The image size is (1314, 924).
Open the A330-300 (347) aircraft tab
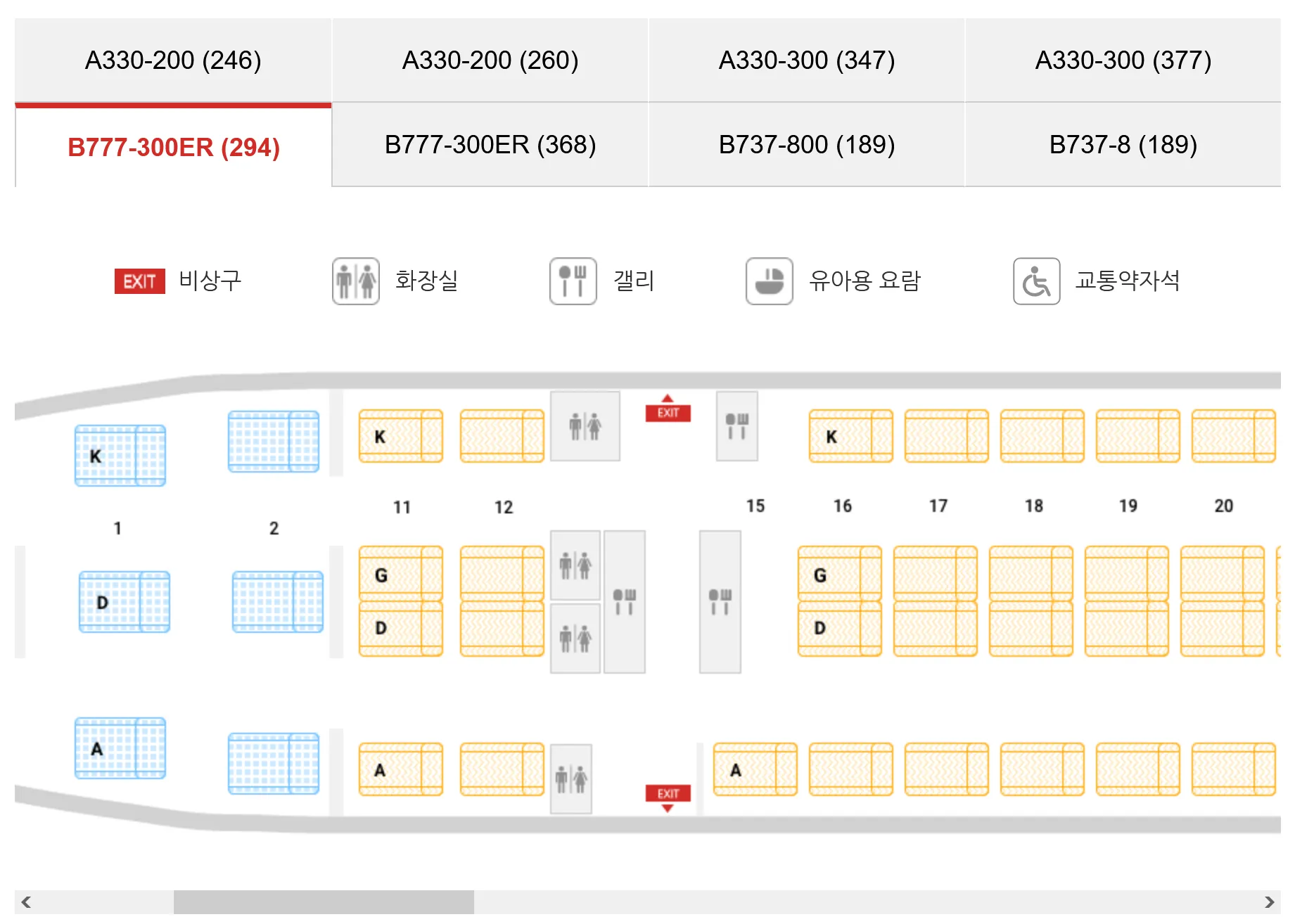click(806, 60)
